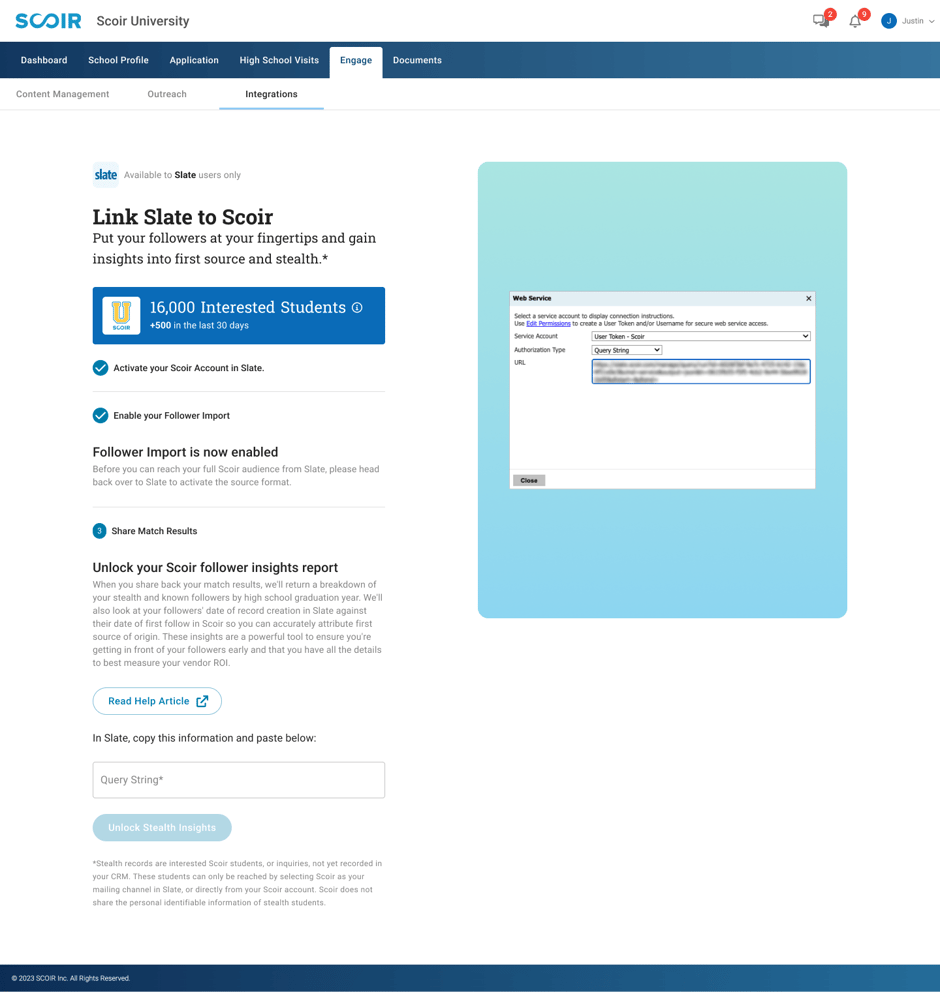This screenshot has height=992, width=940.
Task: Click the blurred URL text box
Action: pyautogui.click(x=701, y=371)
